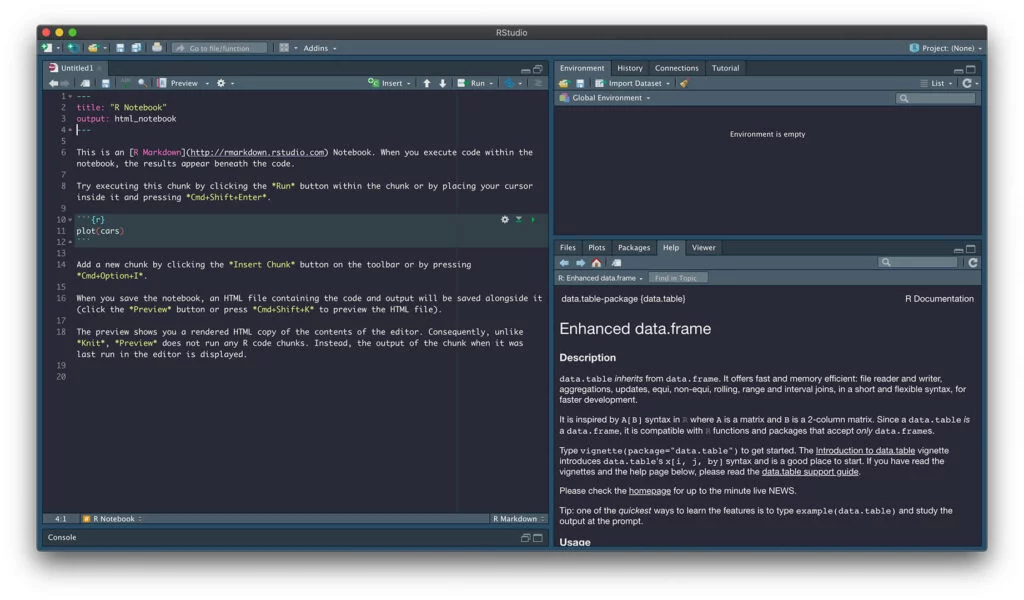This screenshot has width=1024, height=600.
Task: Expand the Run options dropdown
Action: (491, 84)
